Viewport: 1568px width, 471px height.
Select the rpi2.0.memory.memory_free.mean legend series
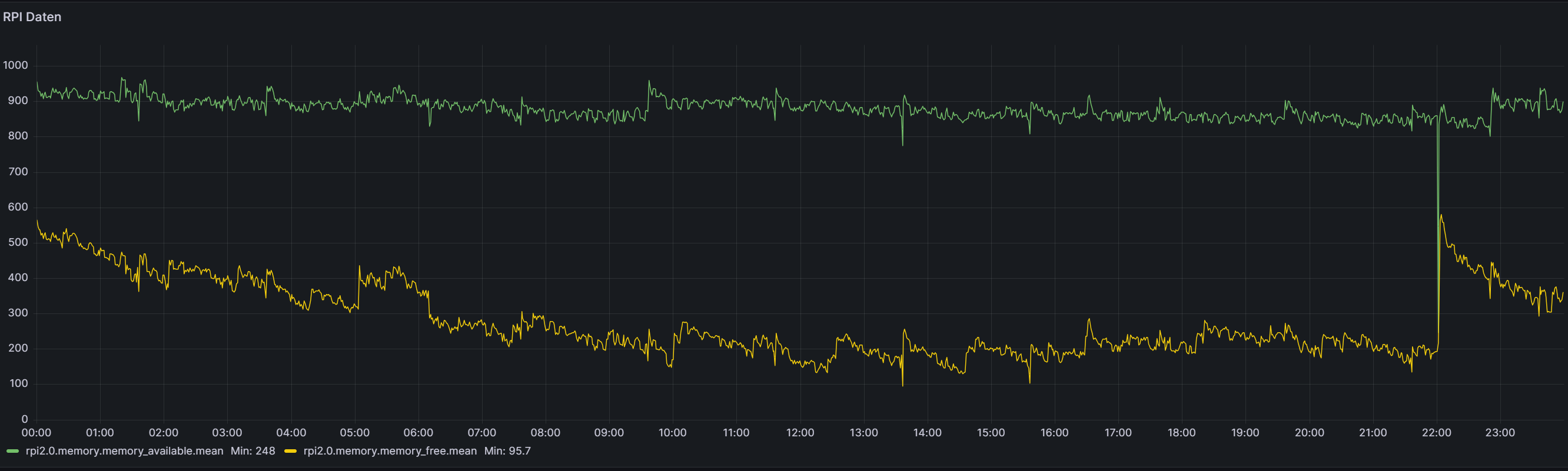pos(390,451)
